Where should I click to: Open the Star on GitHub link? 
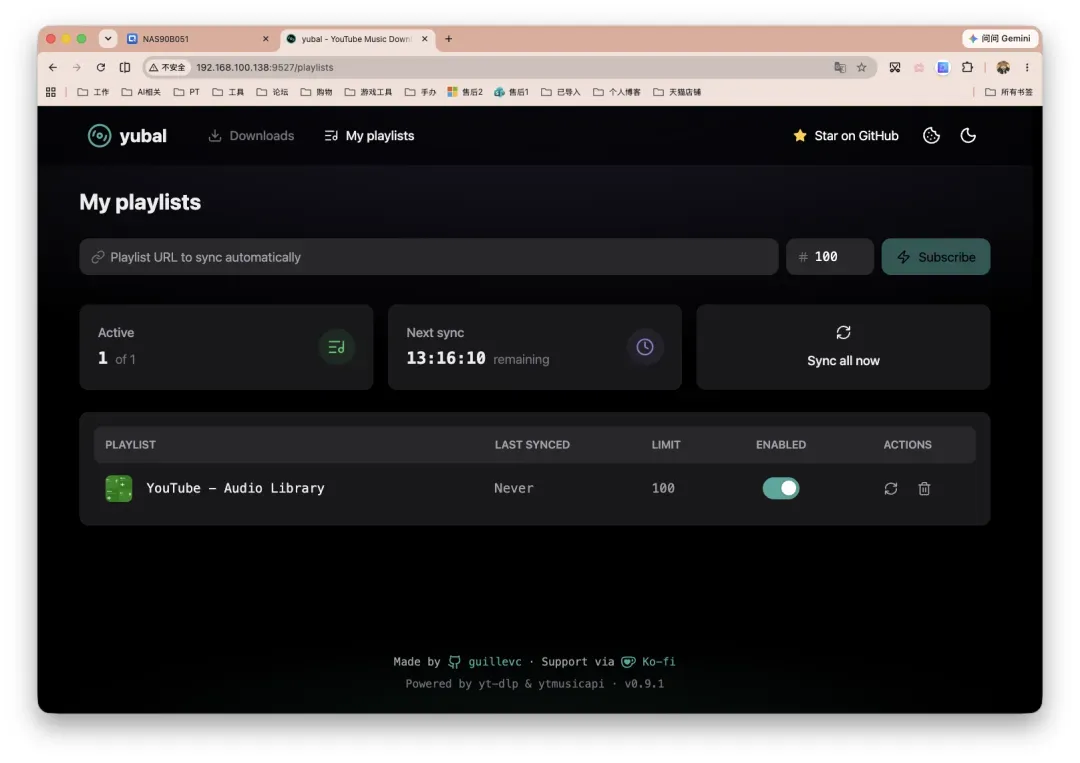tap(846, 136)
